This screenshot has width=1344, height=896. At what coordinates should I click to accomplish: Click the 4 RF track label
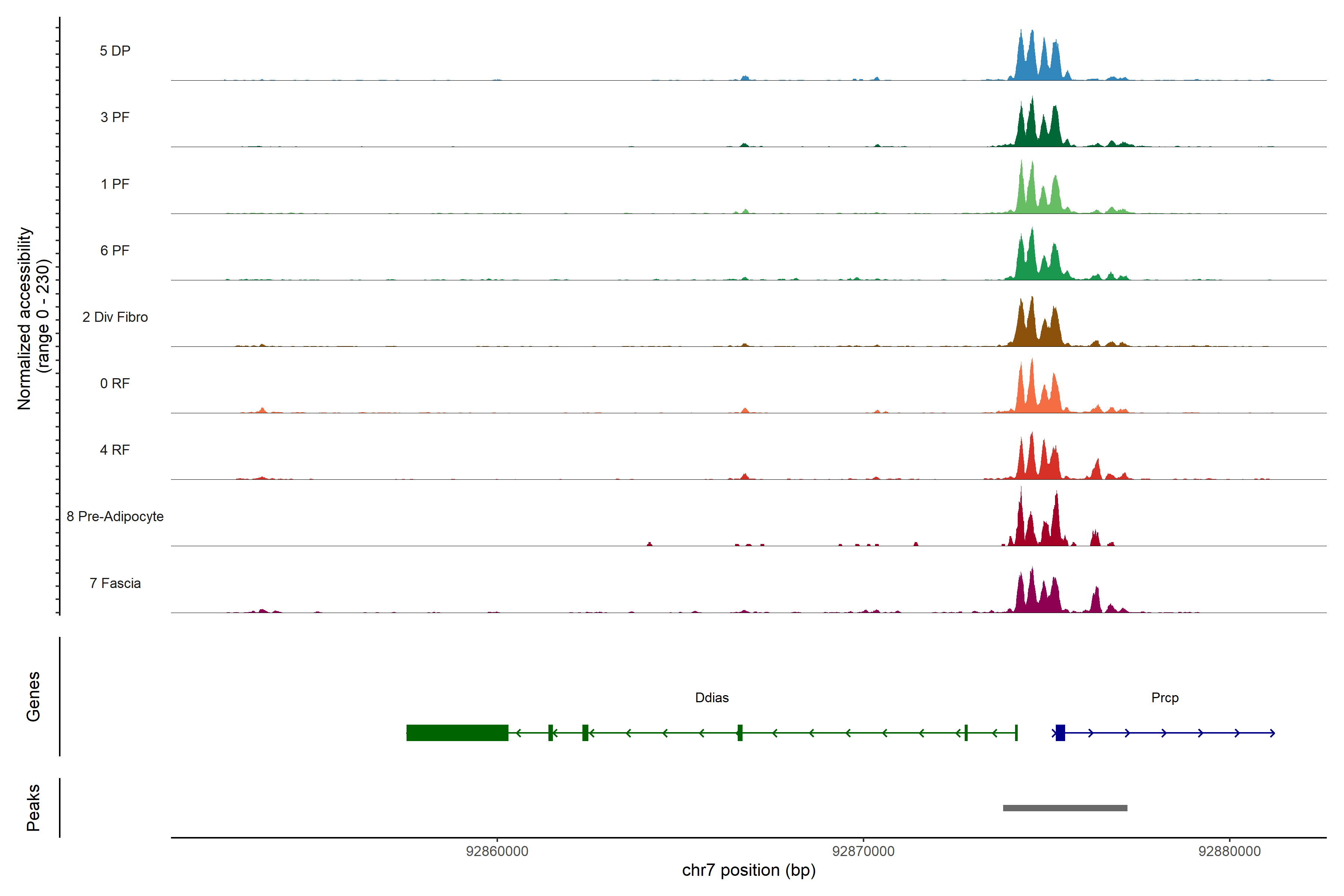pos(115,450)
